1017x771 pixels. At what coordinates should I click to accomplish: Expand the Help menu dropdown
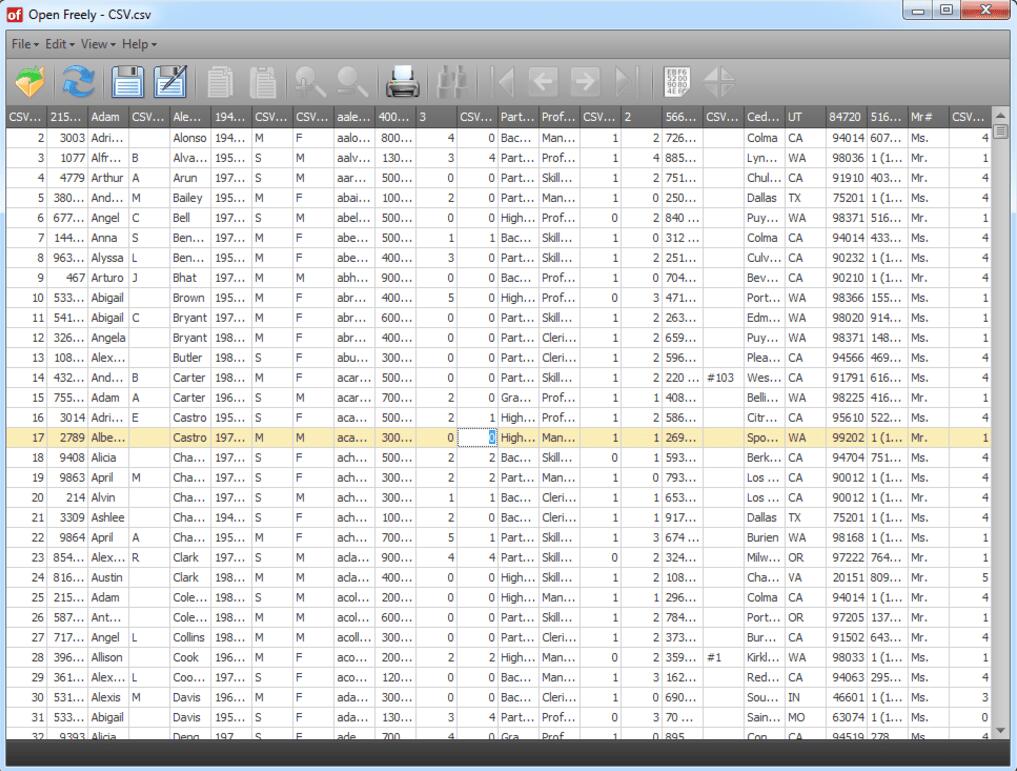pyautogui.click(x=139, y=44)
